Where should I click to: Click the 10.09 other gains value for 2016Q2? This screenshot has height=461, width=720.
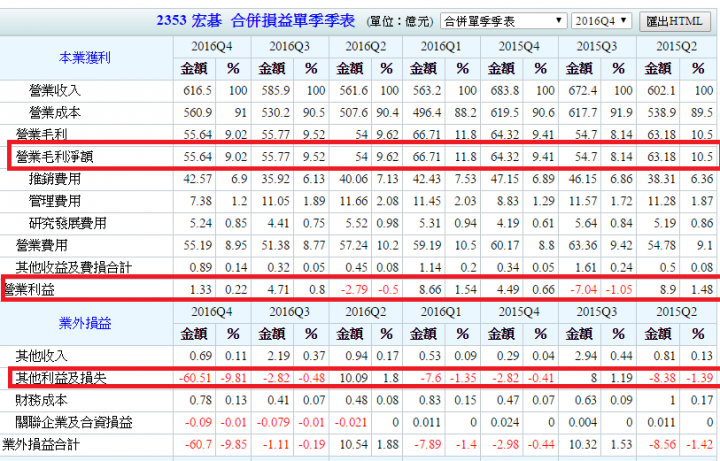pyautogui.click(x=354, y=378)
